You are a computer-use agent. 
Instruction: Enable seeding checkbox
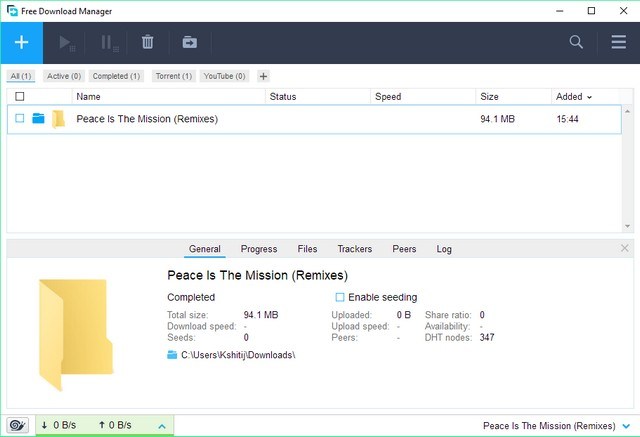pos(340,297)
